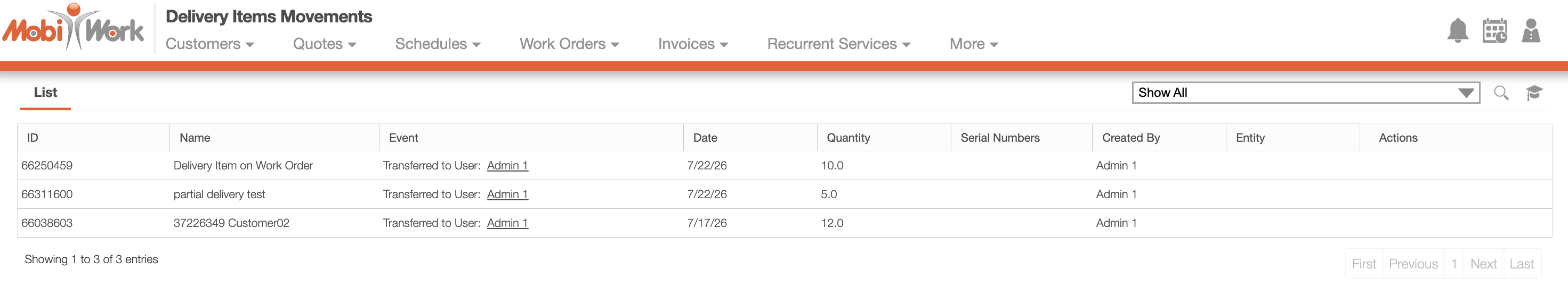The width and height of the screenshot is (1568, 293).
Task: Expand the Show All filter dropdown
Action: (1306, 93)
